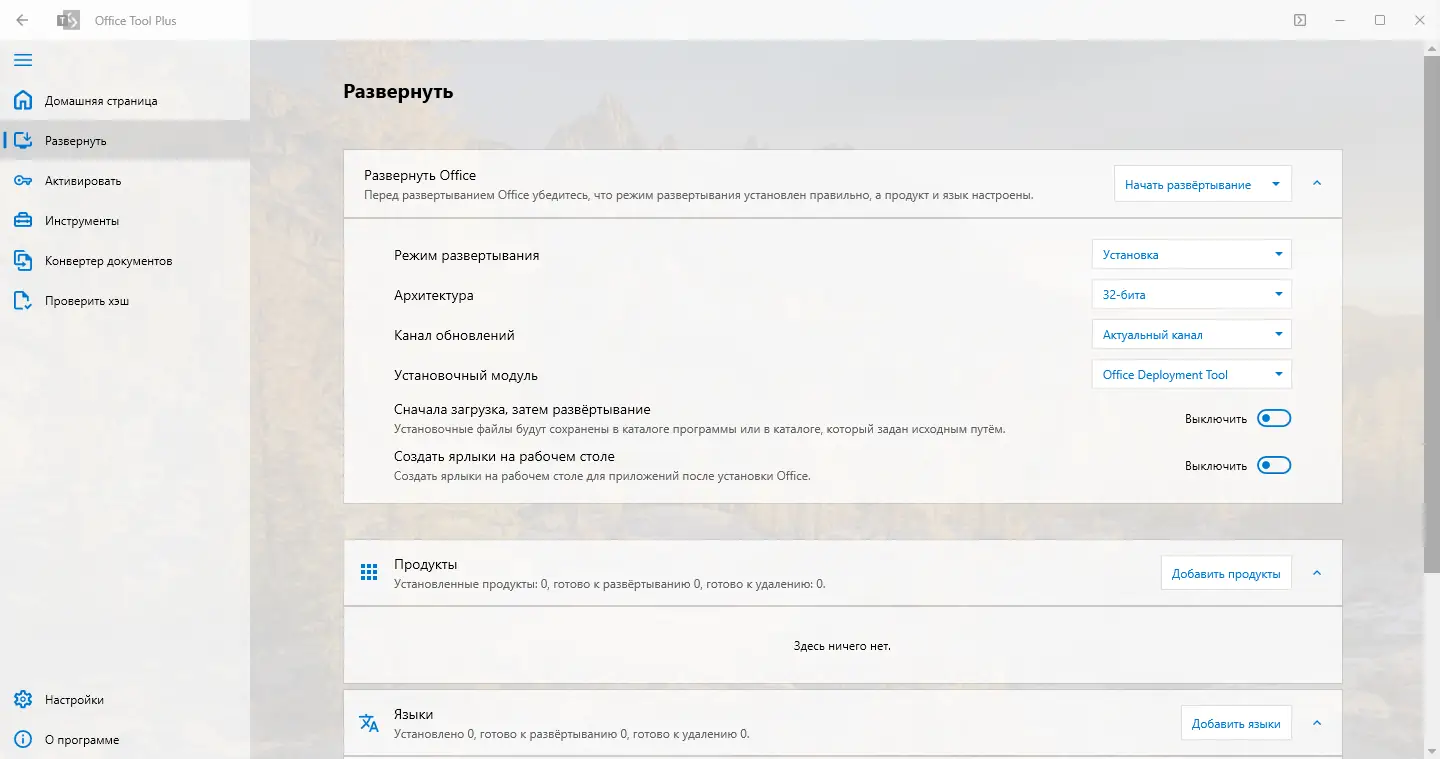Viewport: 1440px width, 759px height.
Task: Toggle Создать ярлыки на рабочем столе switch
Action: click(1274, 465)
